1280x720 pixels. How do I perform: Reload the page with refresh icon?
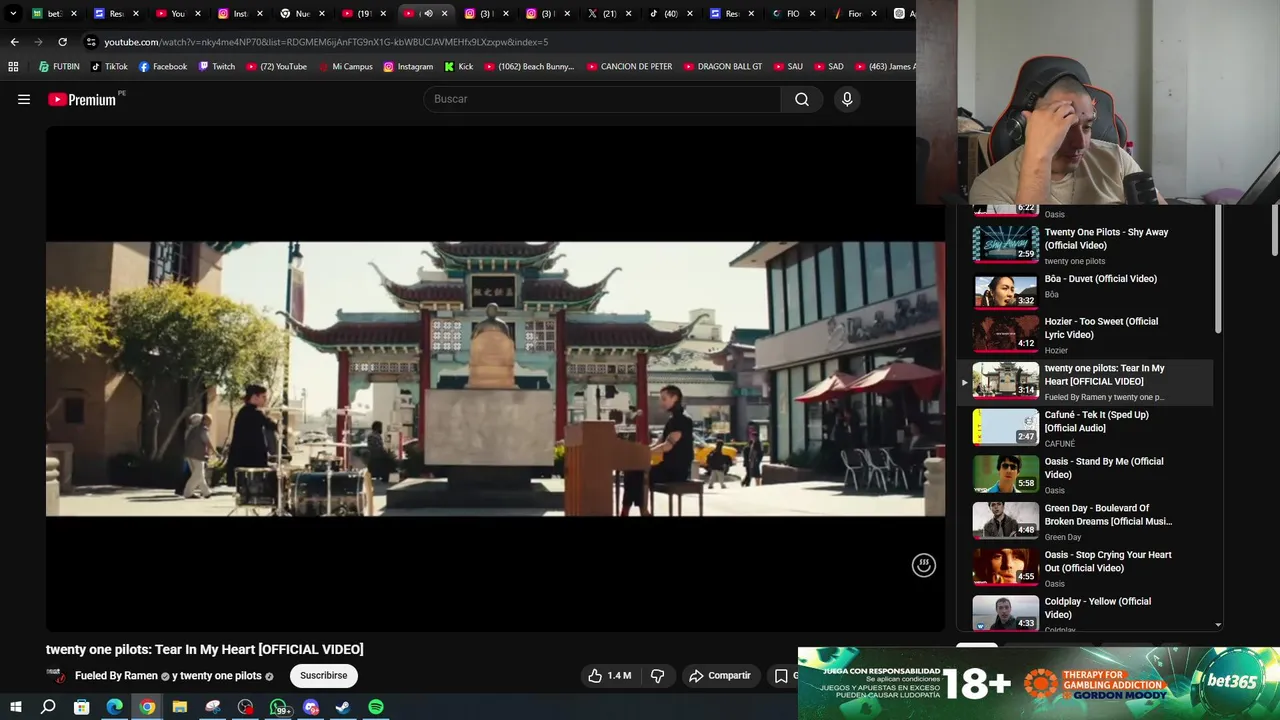(x=62, y=42)
